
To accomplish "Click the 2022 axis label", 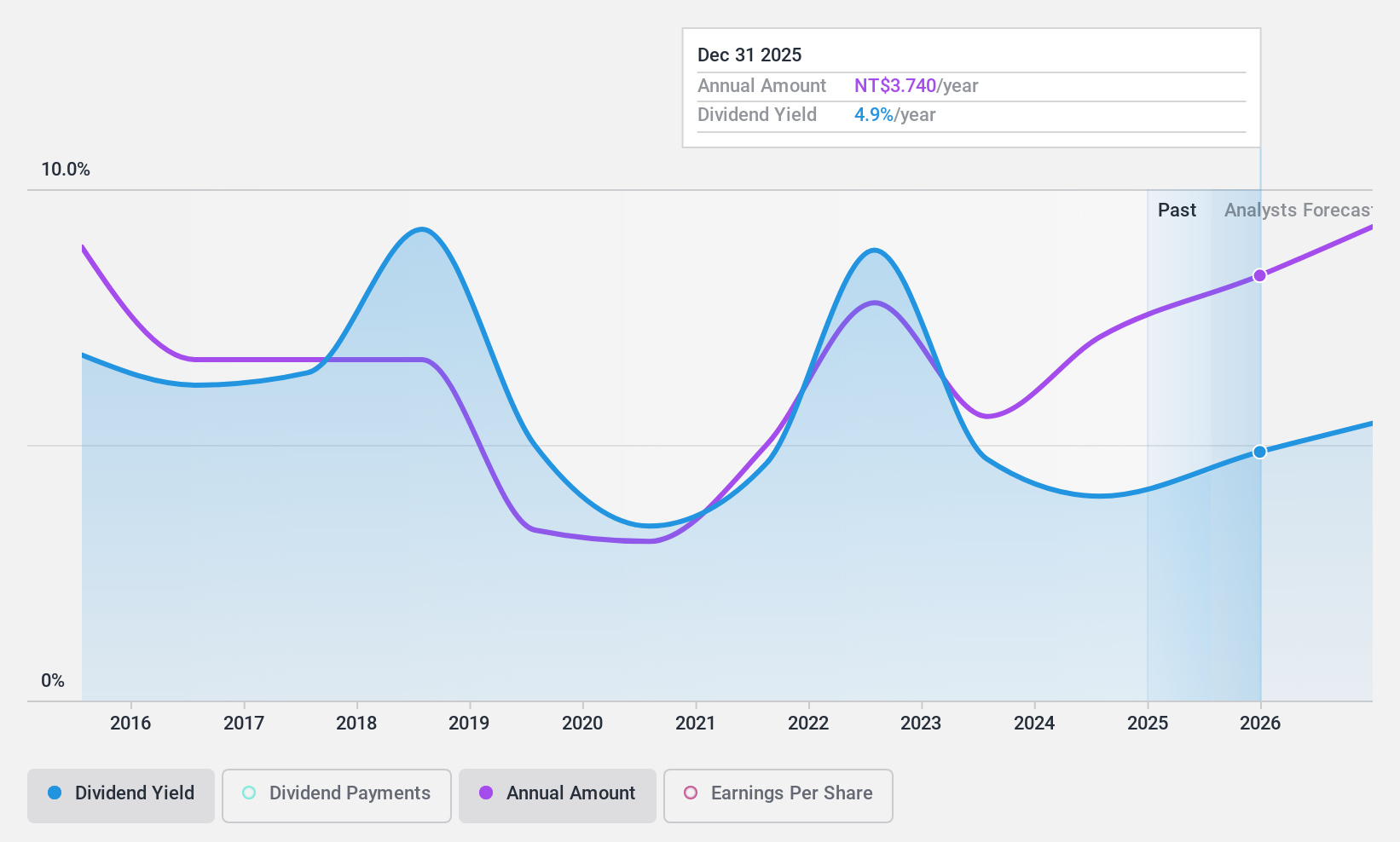I will point(808,724).
